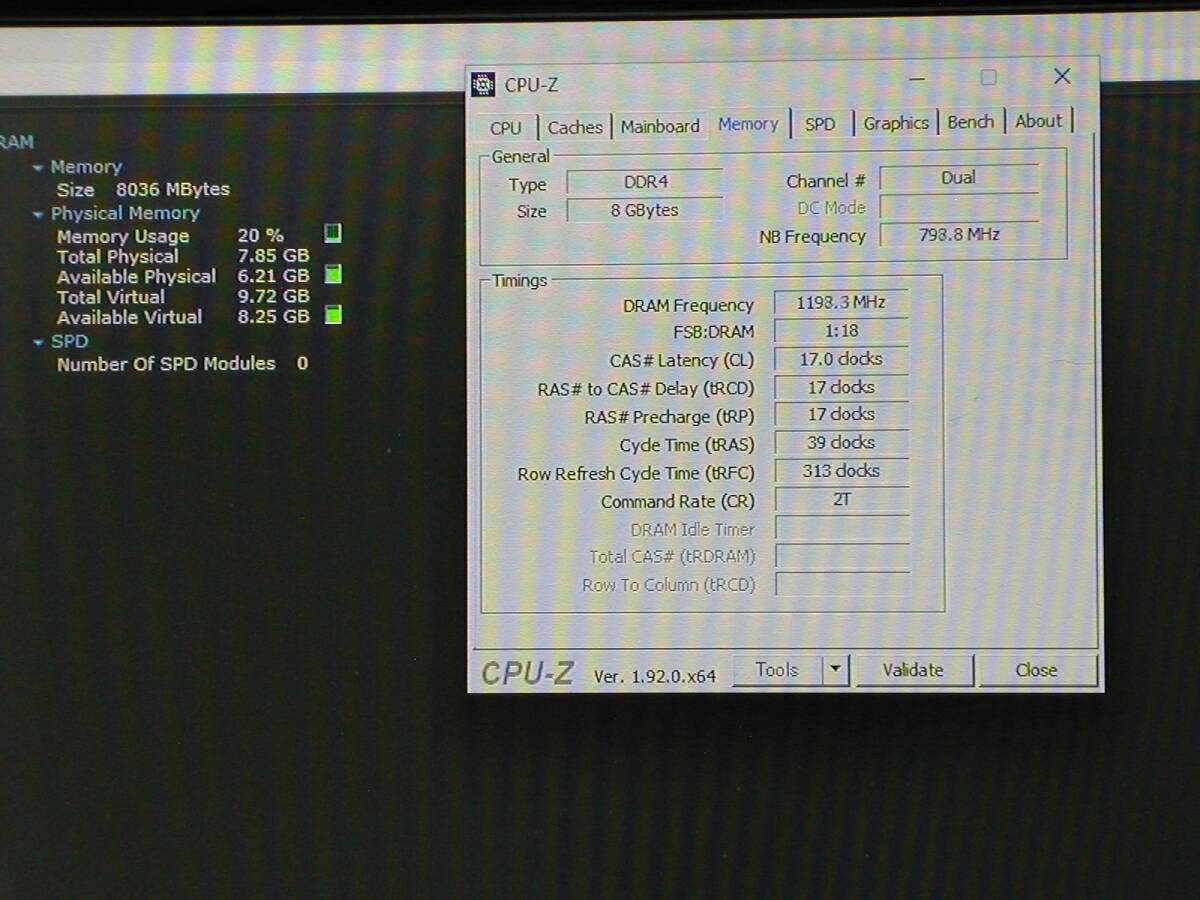Click the 8 GBytes Size field
1200x900 pixels.
click(645, 210)
